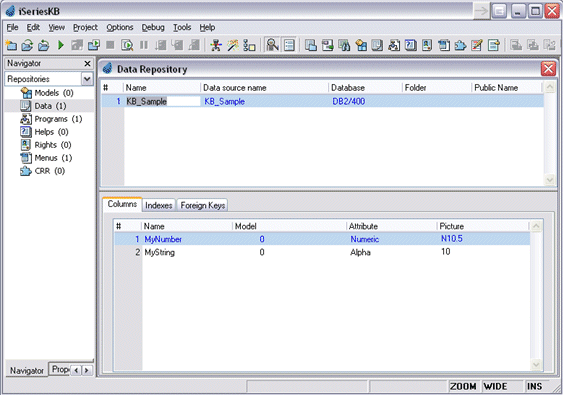Click the Open Project folder icon

(x=27, y=45)
